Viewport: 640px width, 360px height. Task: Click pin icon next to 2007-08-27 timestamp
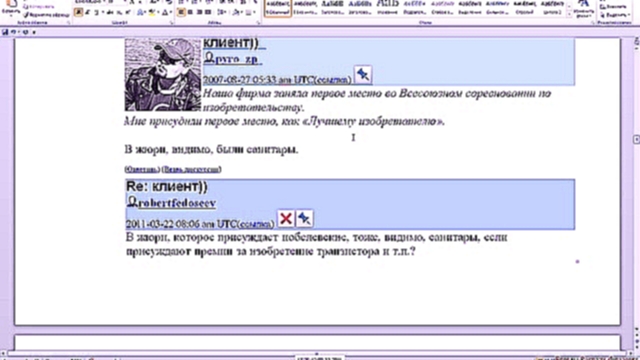tap(362, 74)
